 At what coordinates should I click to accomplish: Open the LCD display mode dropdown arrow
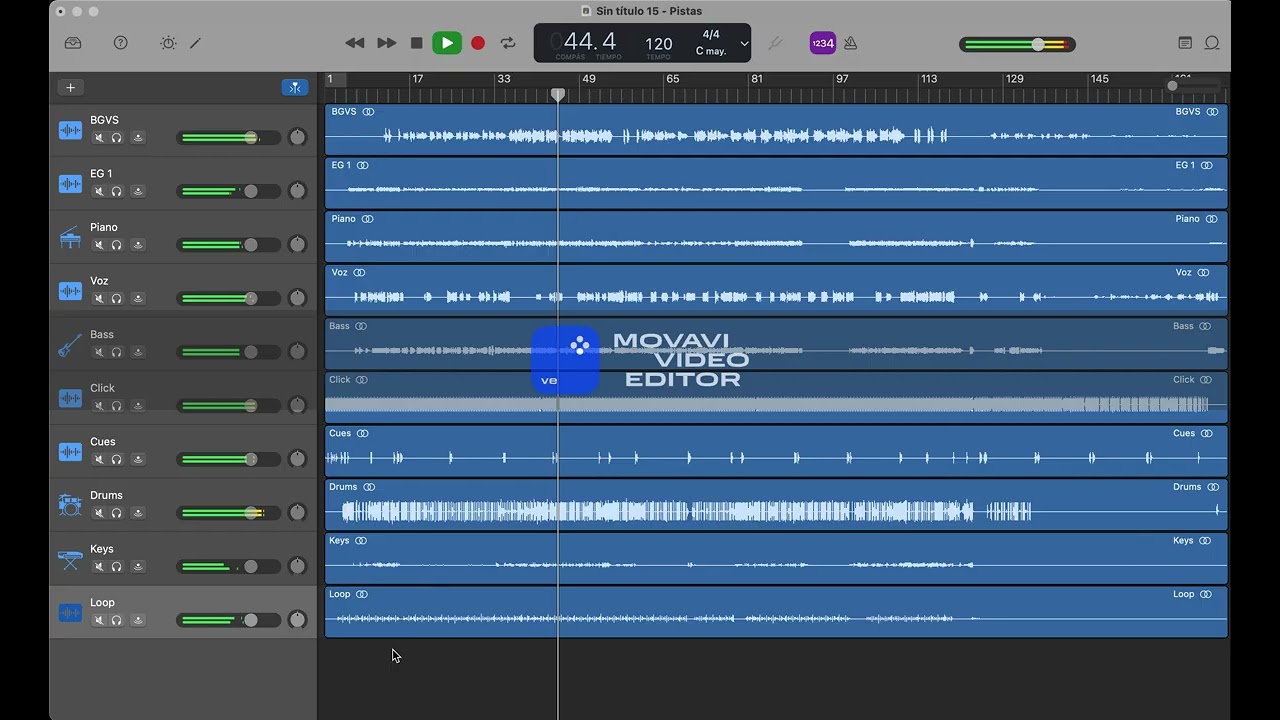coord(744,43)
